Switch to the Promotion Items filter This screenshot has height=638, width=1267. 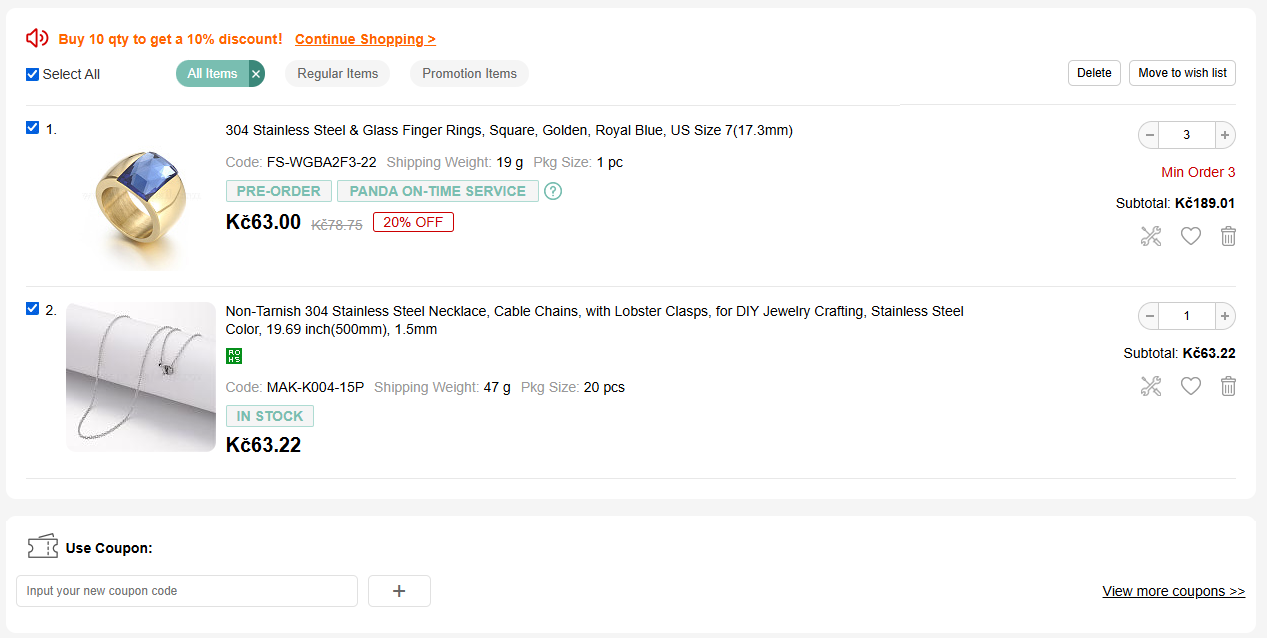tap(469, 74)
